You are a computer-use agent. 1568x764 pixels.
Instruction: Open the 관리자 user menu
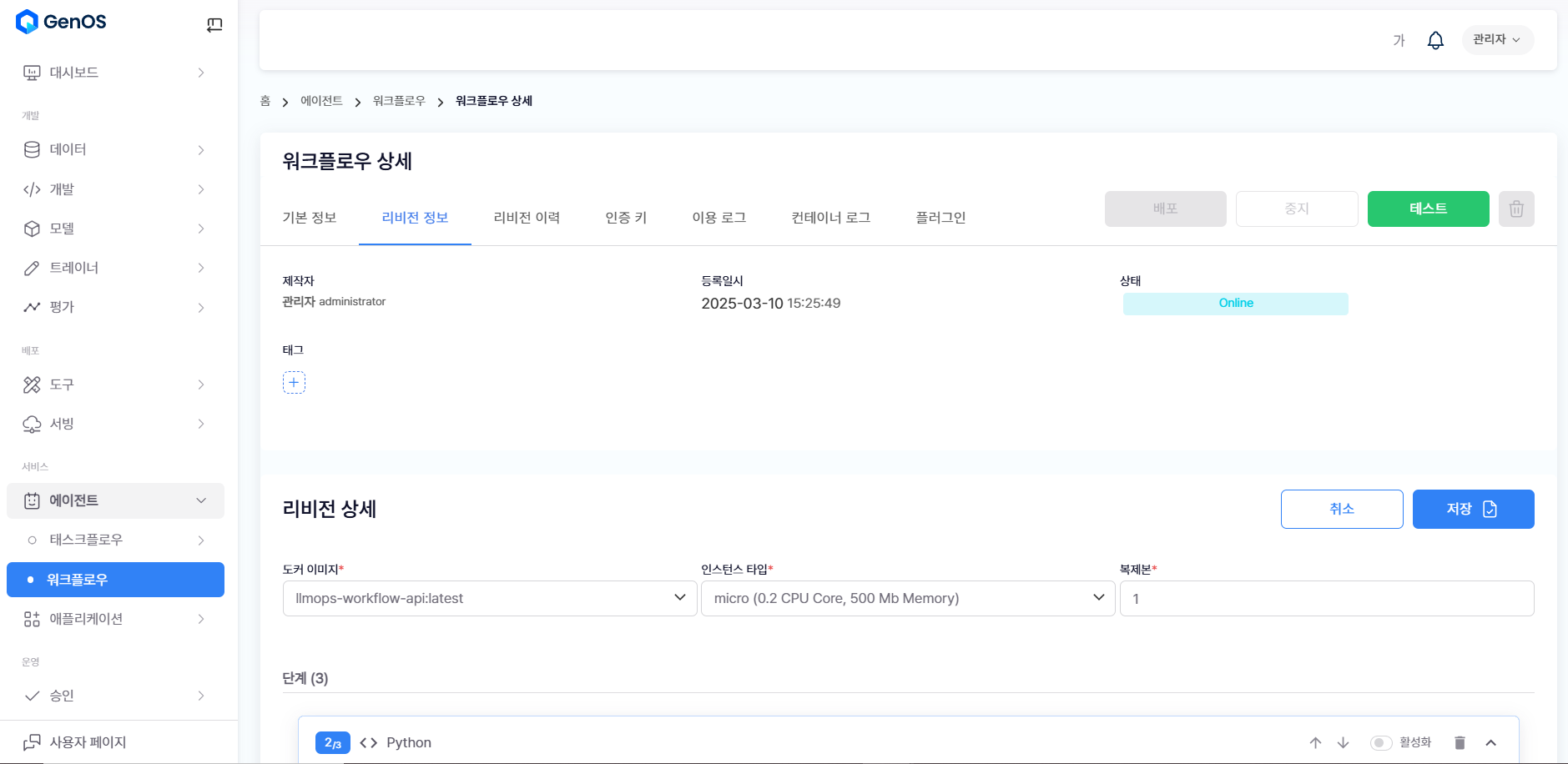pyautogui.click(x=1497, y=40)
